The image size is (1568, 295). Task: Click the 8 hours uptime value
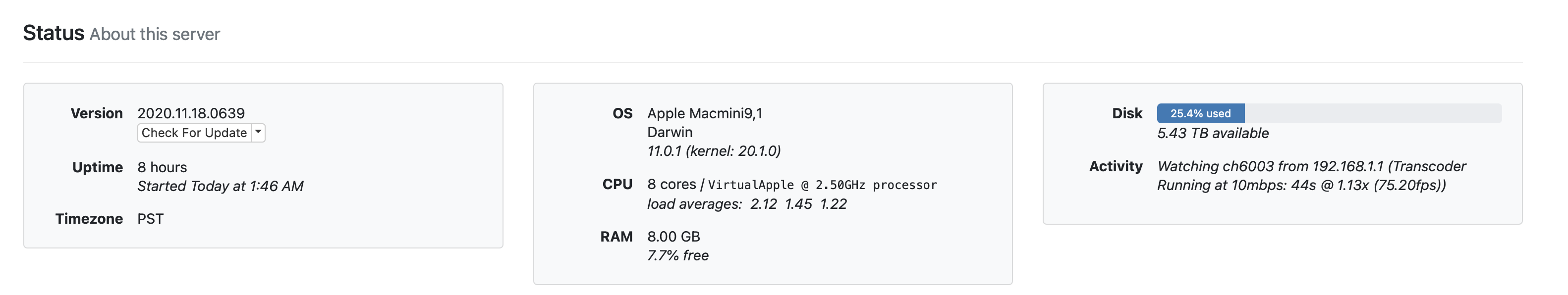point(162,167)
